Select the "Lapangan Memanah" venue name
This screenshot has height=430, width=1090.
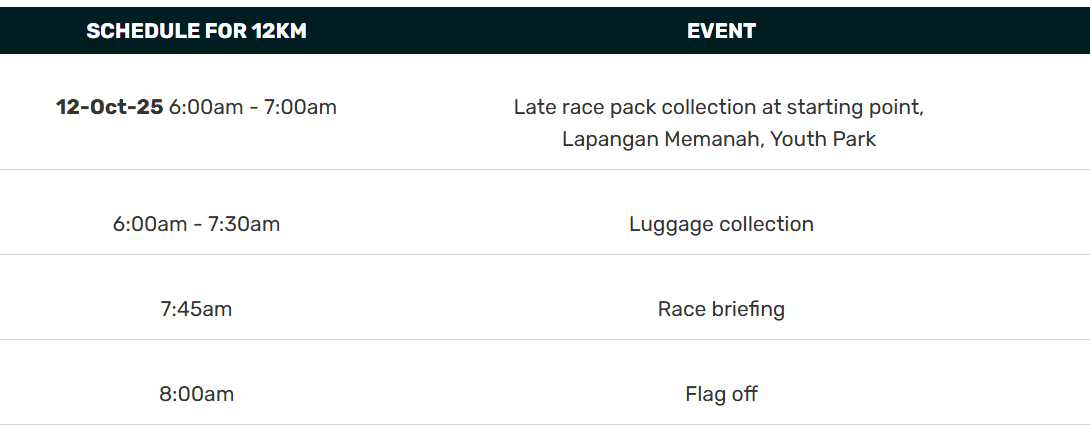point(662,139)
